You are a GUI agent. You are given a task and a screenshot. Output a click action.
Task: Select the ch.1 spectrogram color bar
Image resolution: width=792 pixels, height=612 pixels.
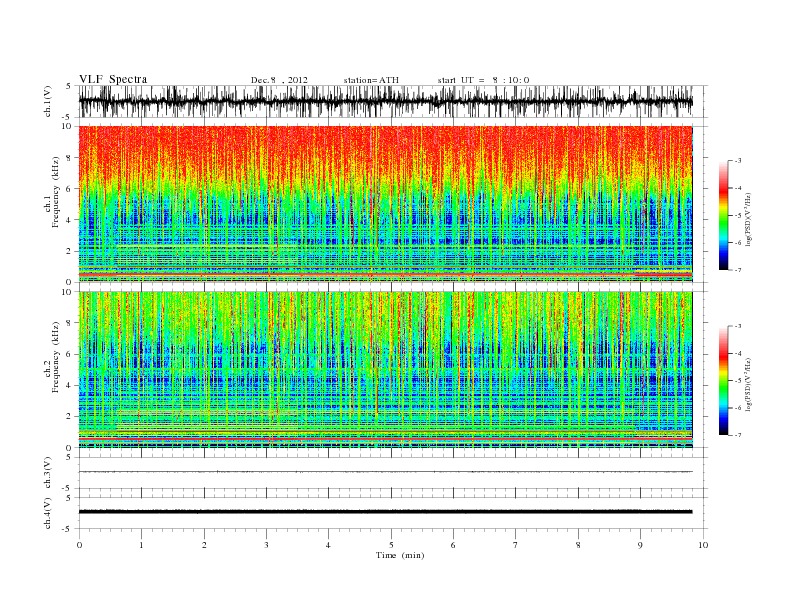tap(723, 215)
